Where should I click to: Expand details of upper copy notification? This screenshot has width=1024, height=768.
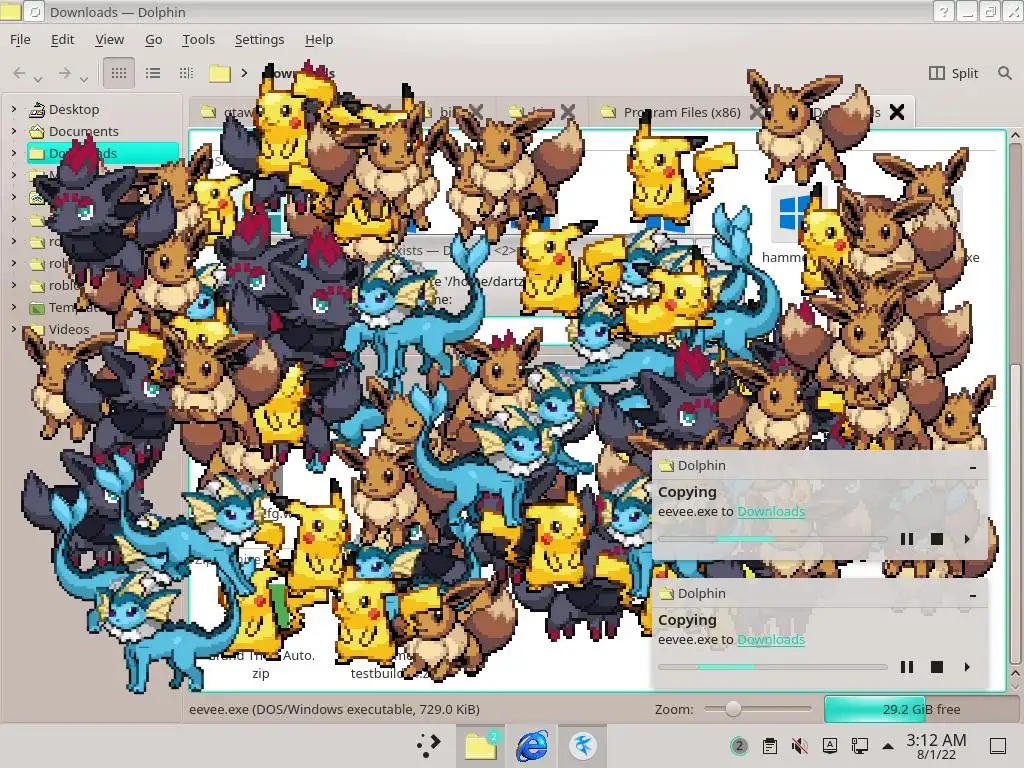(967, 539)
